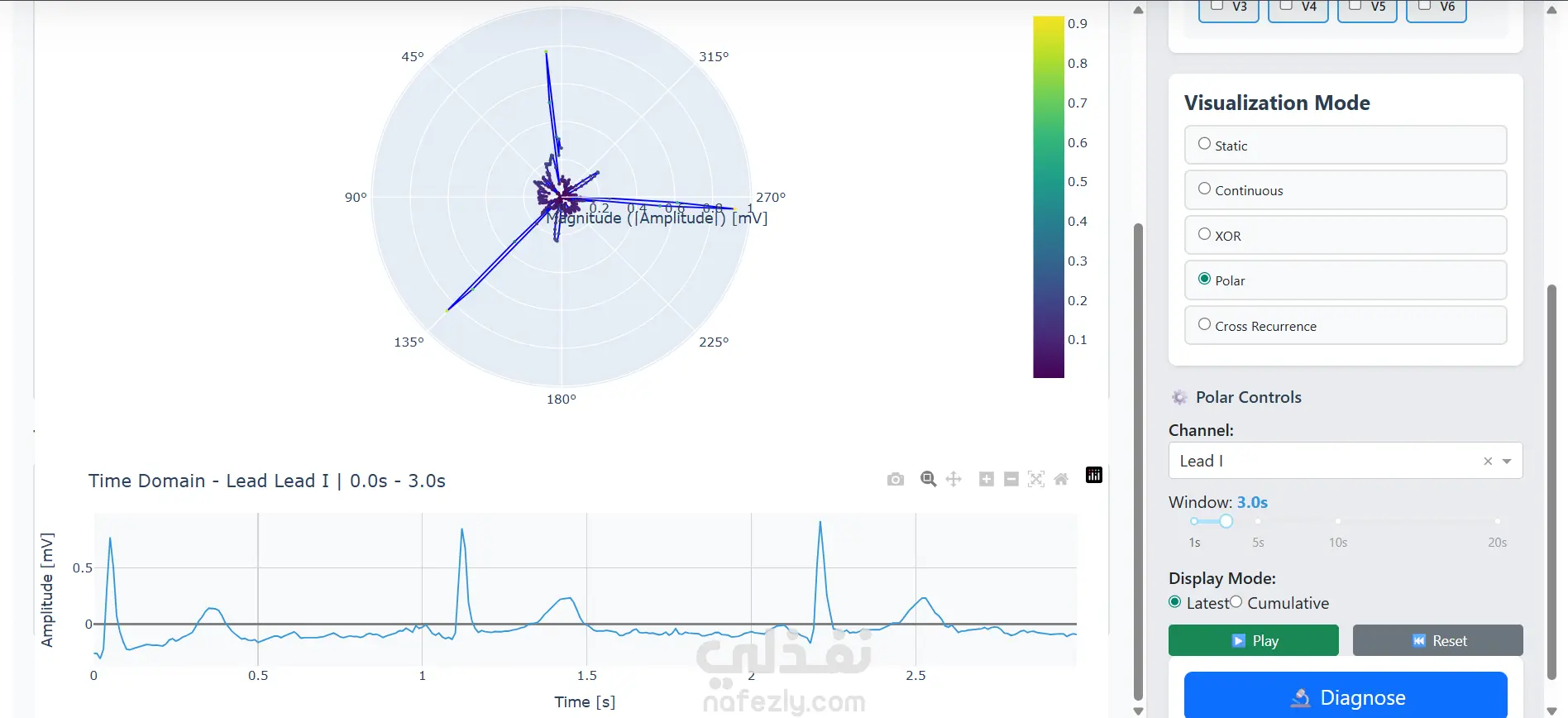Click the Polar Controls heading text
1568x718 pixels.
1248,397
